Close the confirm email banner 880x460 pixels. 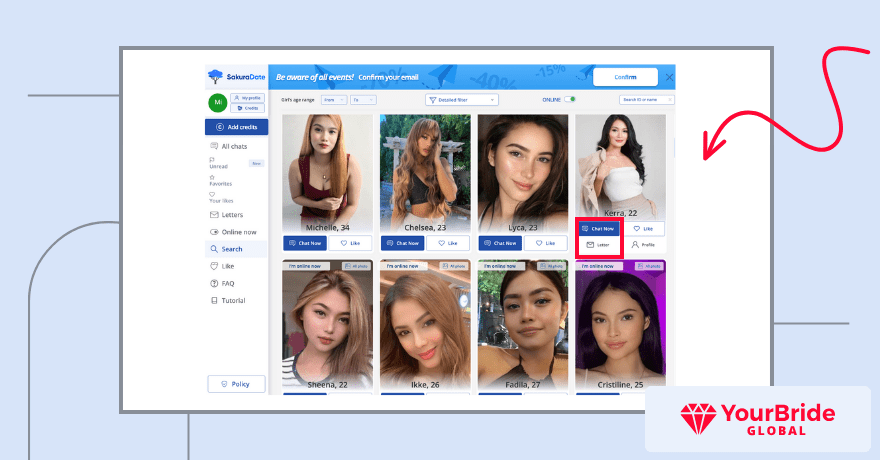[x=669, y=77]
